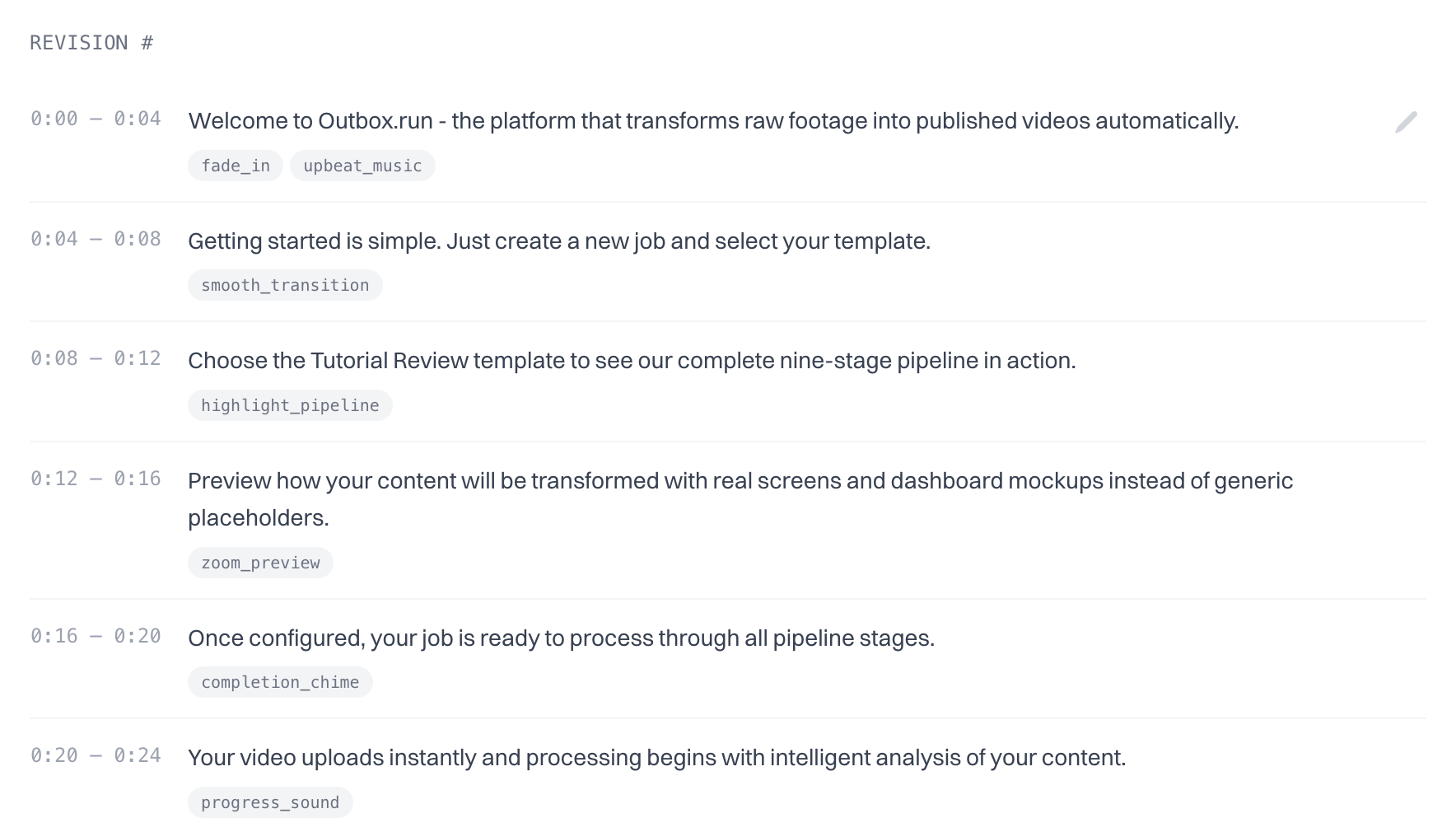Click the REVISION # column header
The image size is (1456, 832).
pyautogui.click(x=91, y=43)
